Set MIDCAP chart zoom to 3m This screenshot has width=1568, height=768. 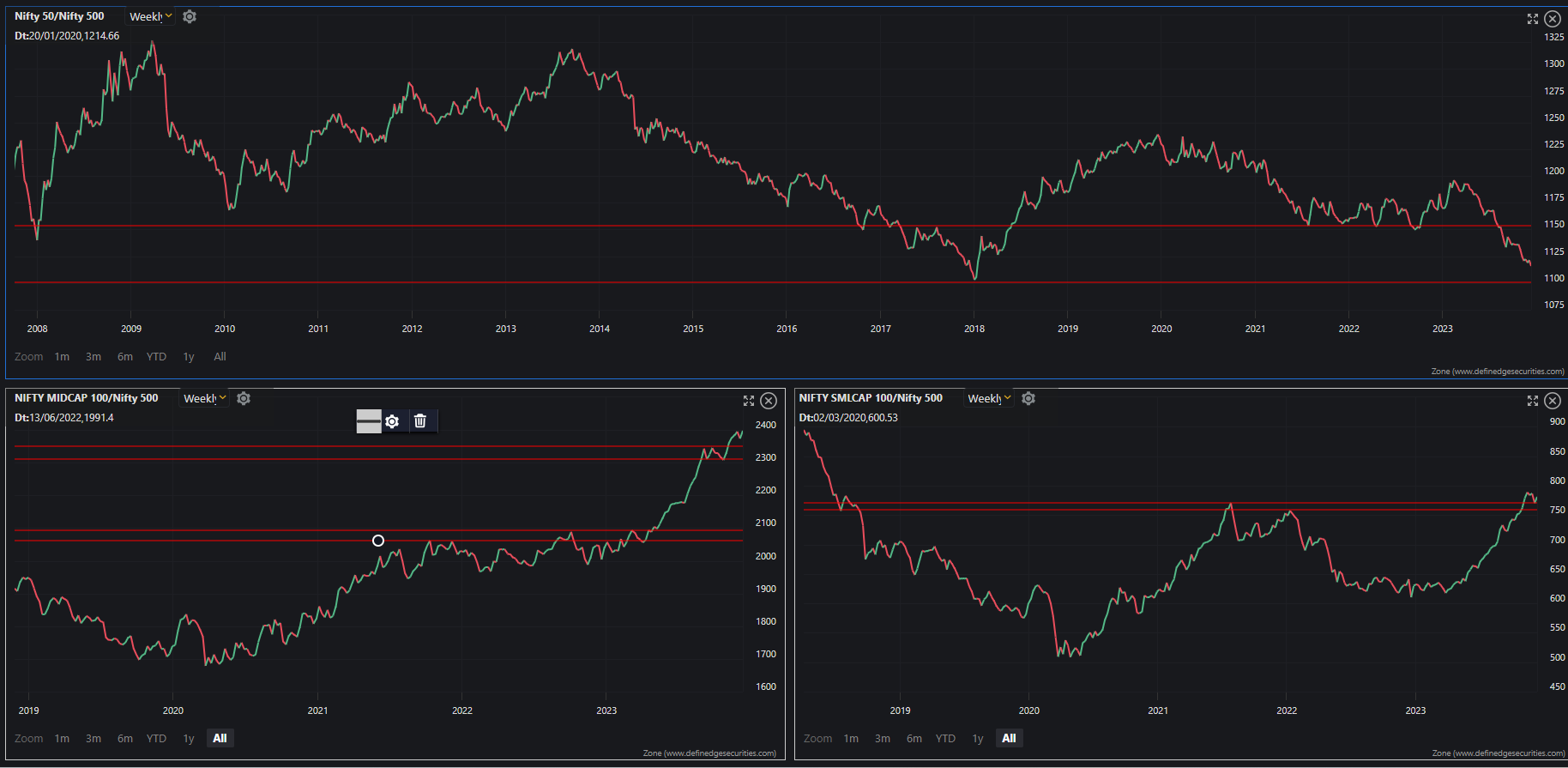click(x=93, y=739)
